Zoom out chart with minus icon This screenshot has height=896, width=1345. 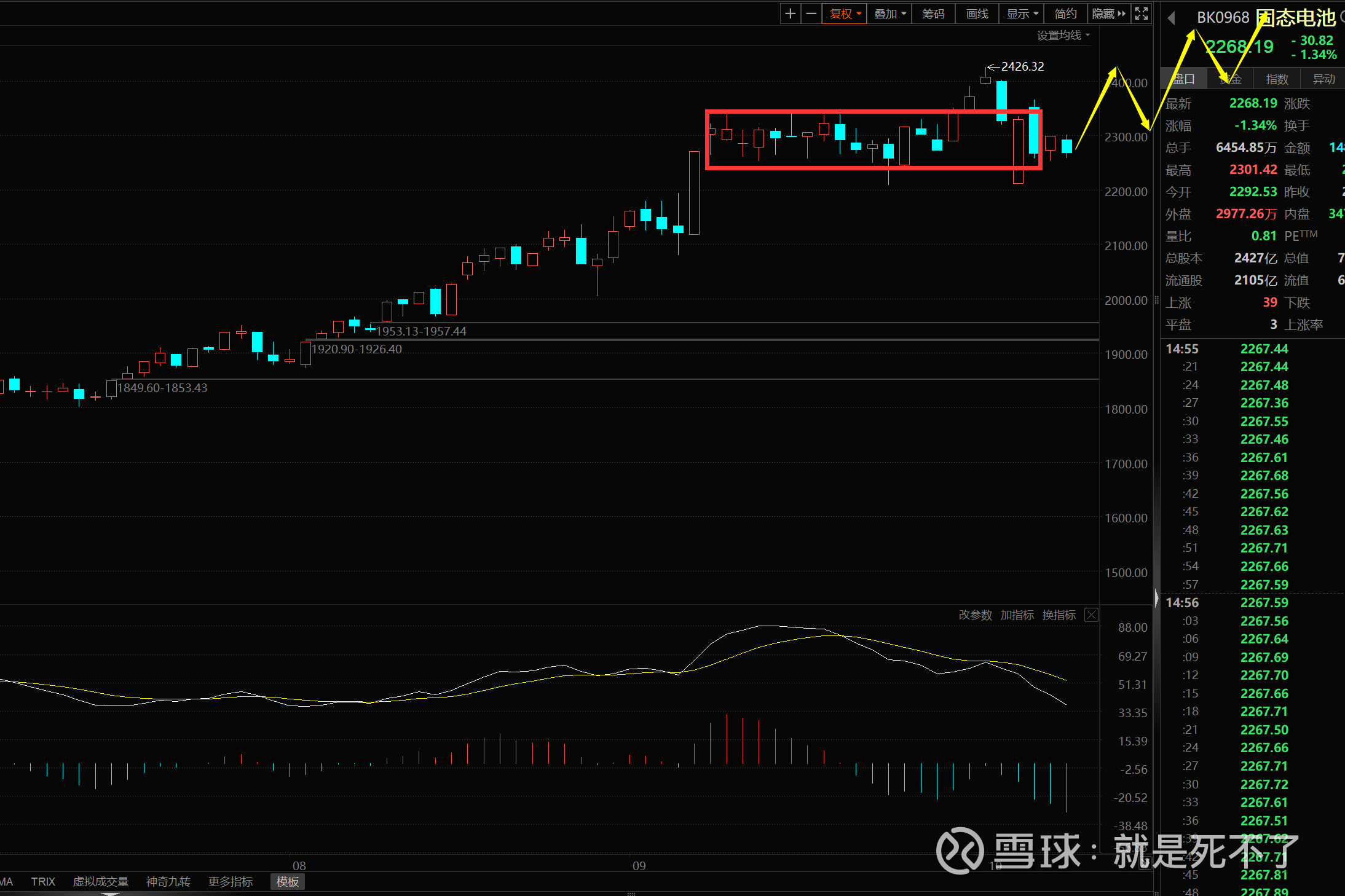(811, 14)
